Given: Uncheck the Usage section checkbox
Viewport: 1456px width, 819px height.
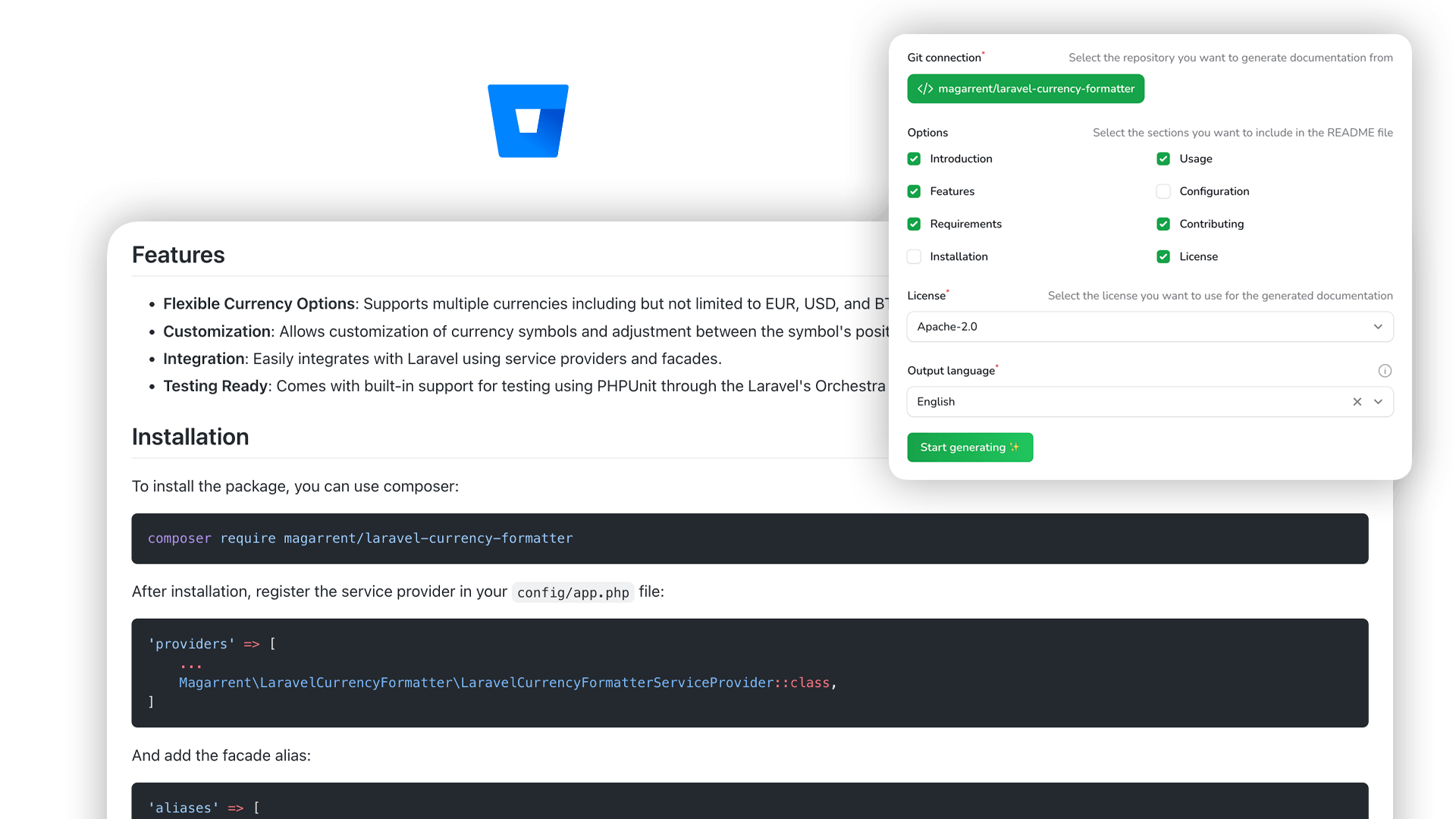Looking at the screenshot, I should (1163, 158).
